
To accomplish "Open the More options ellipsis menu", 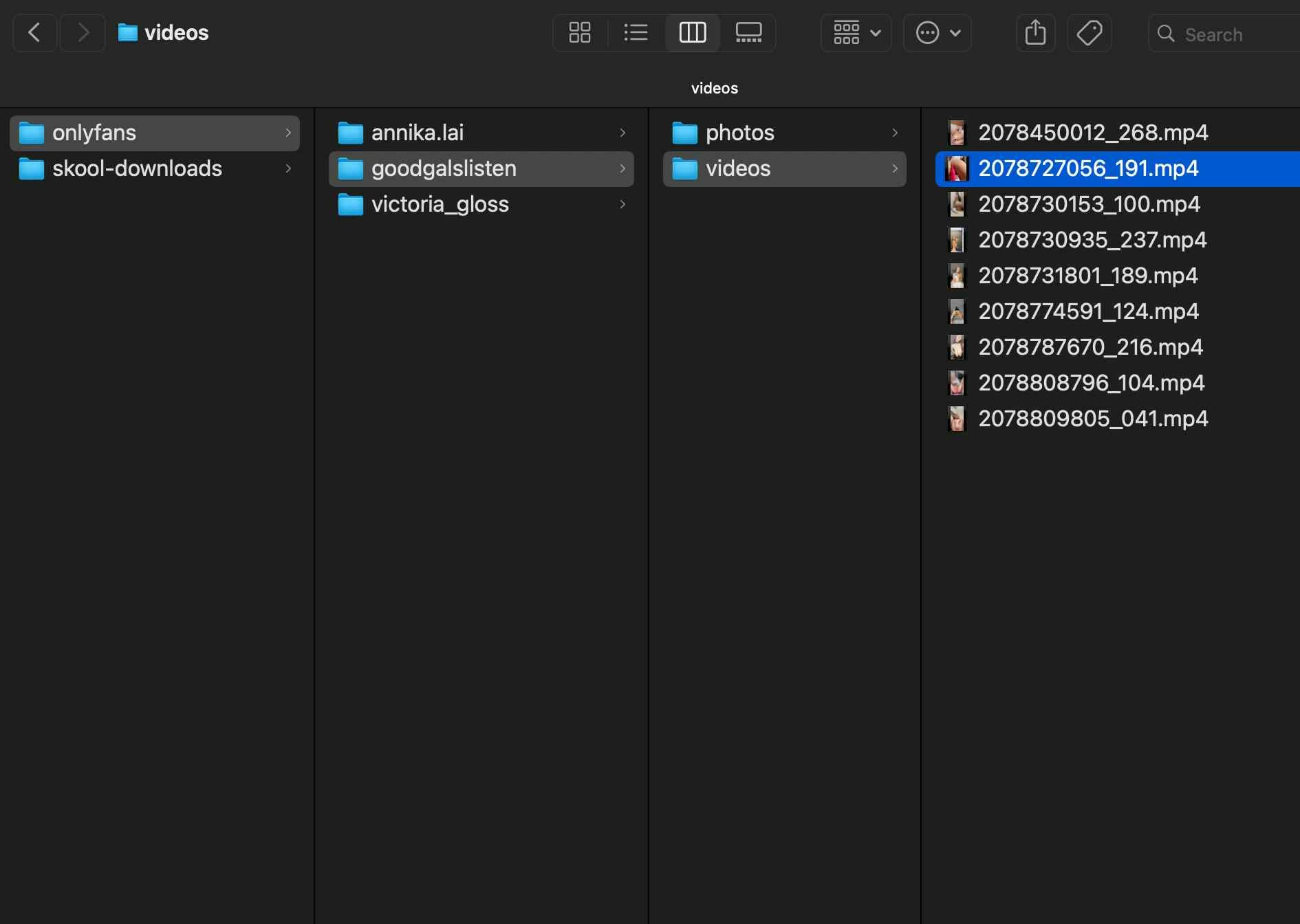I will [x=937, y=32].
